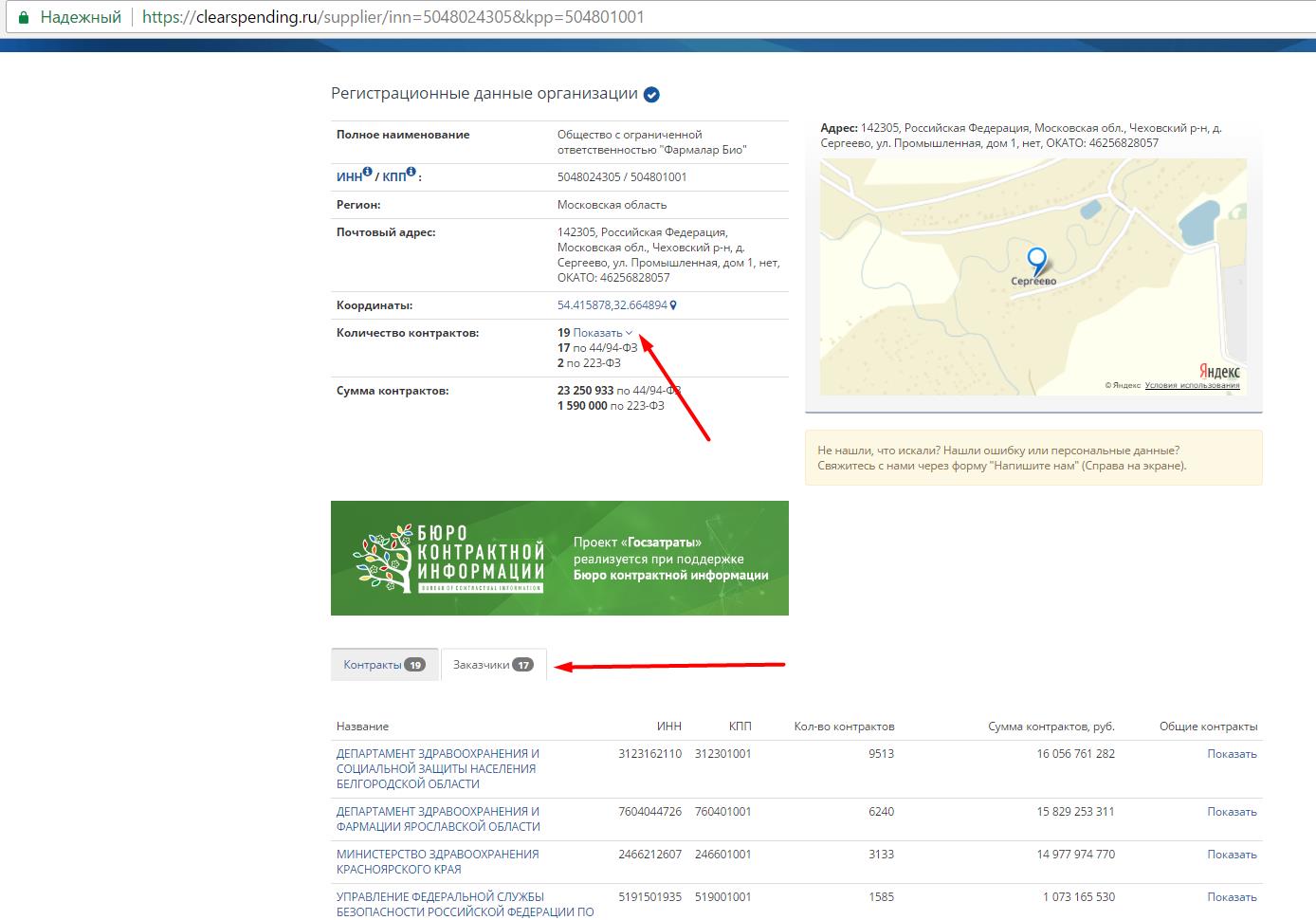Click the Название column header
The image size is (1316, 920).
(362, 727)
